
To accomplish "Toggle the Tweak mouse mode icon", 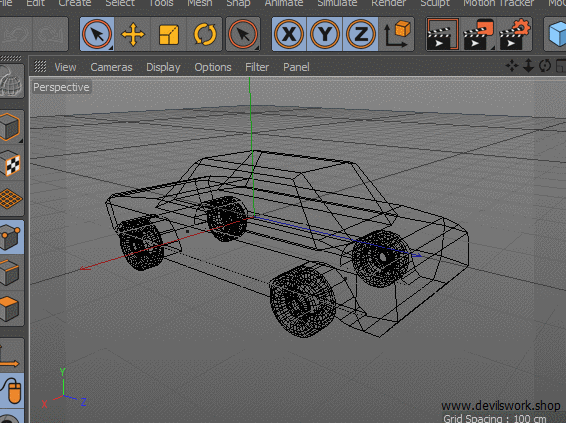I will pyautogui.click(x=11, y=391).
